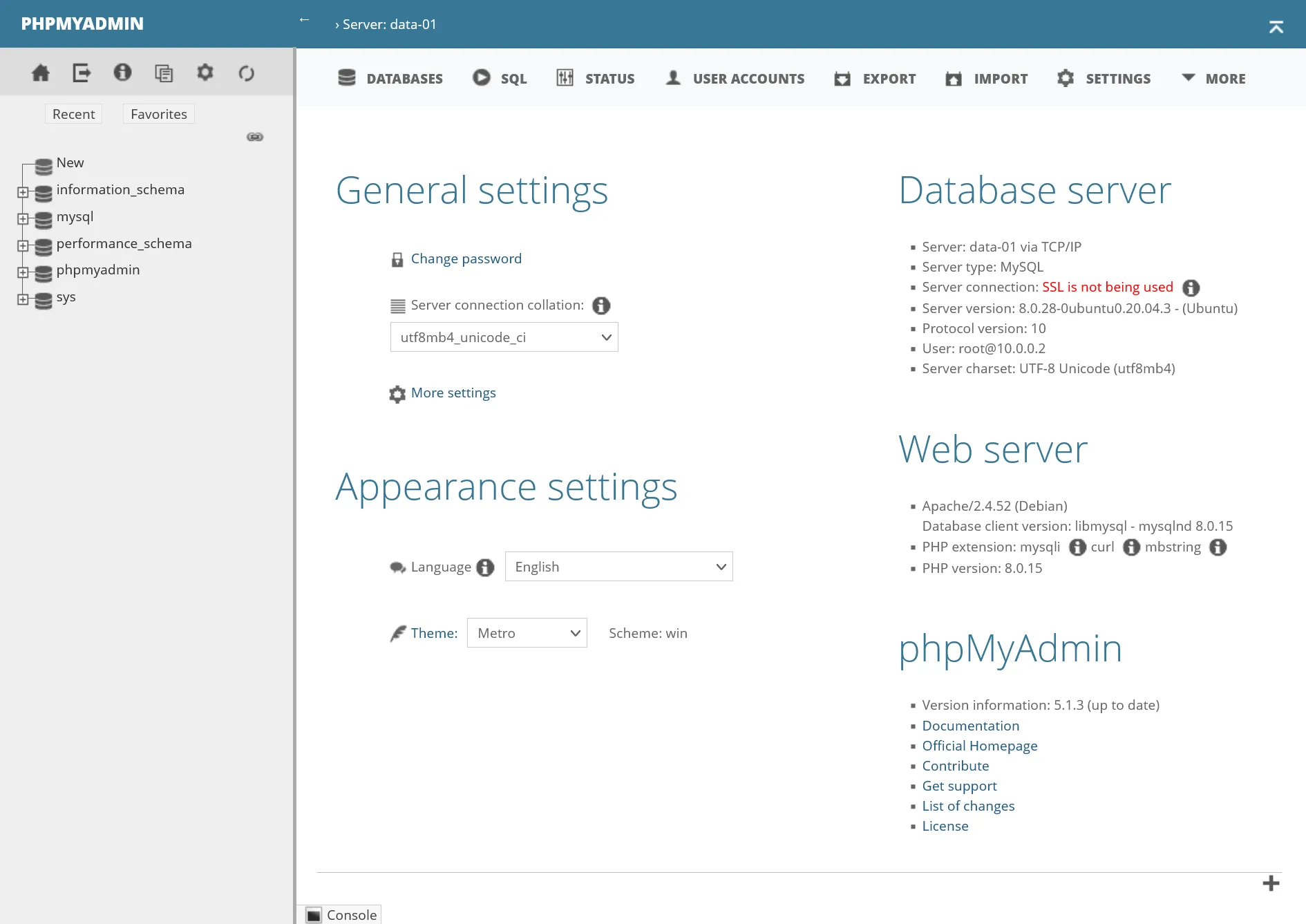Open the SQL Console at the bottom
1306x924 pixels.
pyautogui.click(x=342, y=914)
